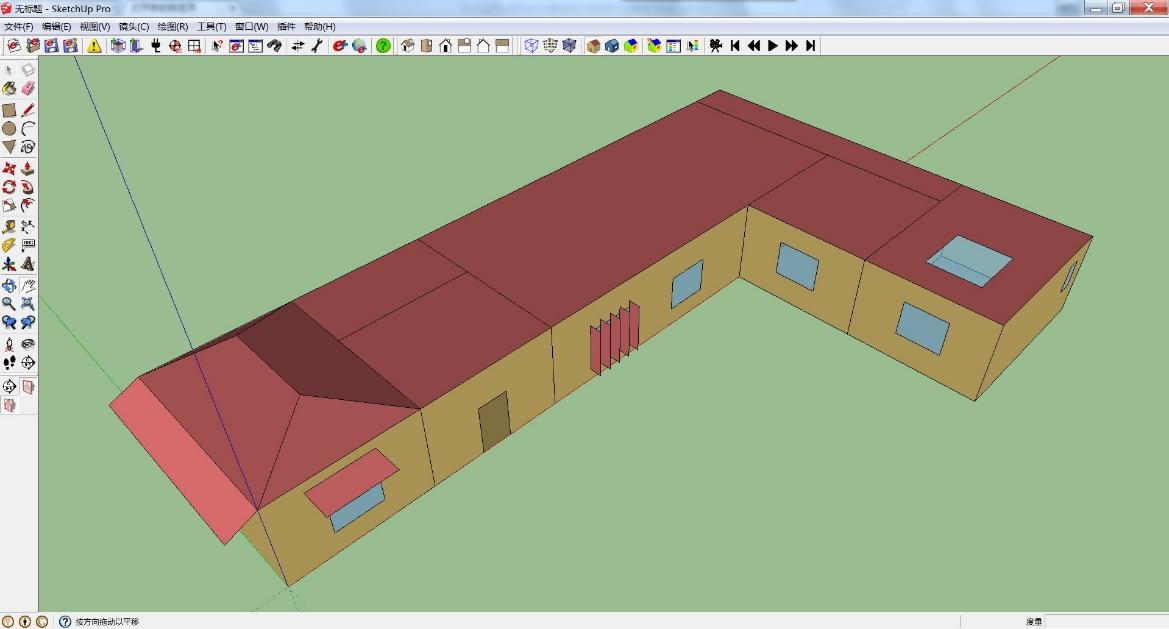Open the 文件(F) menu
The width and height of the screenshot is (1169, 629).
(x=18, y=27)
